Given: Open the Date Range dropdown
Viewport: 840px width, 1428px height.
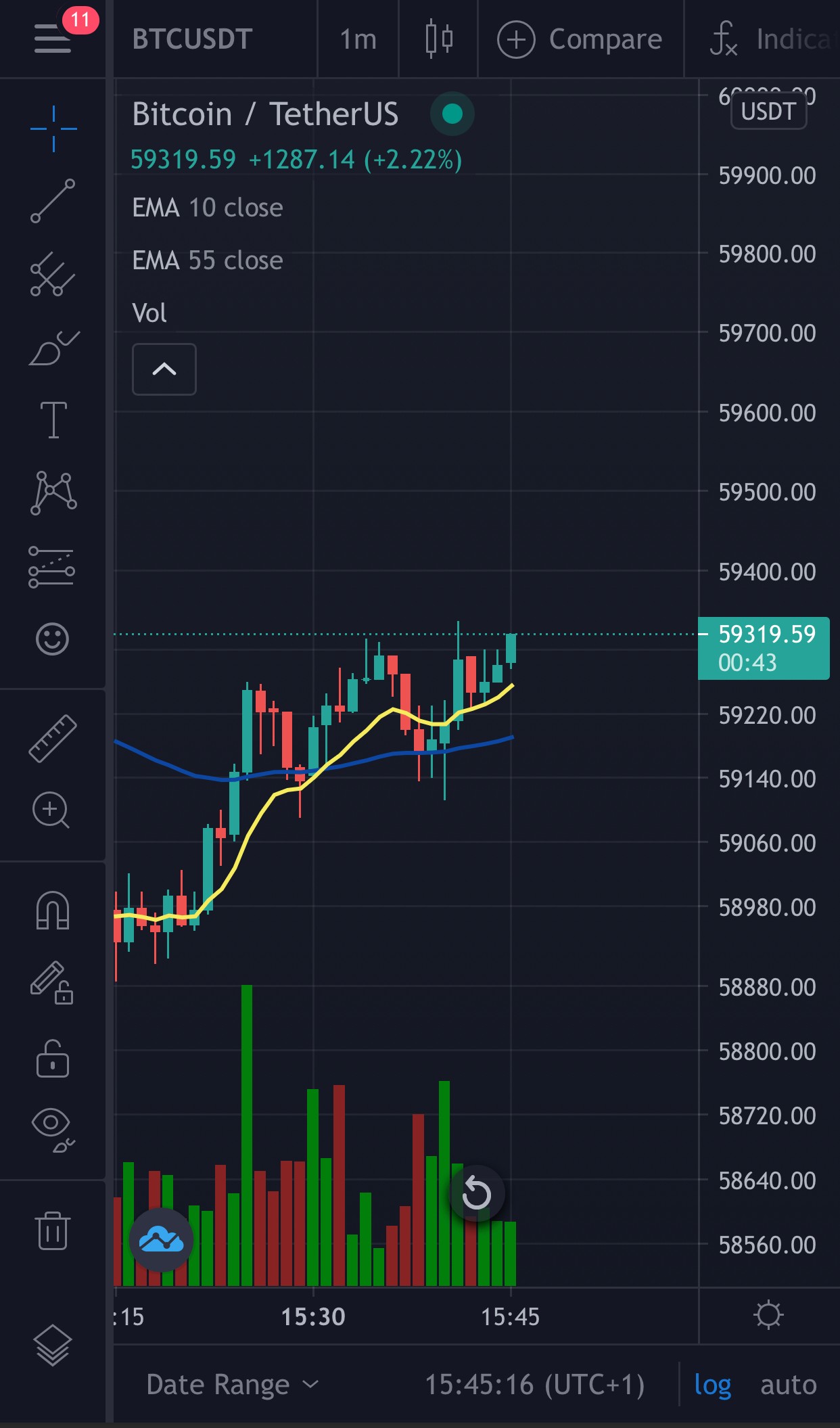Looking at the screenshot, I should point(232,1385).
